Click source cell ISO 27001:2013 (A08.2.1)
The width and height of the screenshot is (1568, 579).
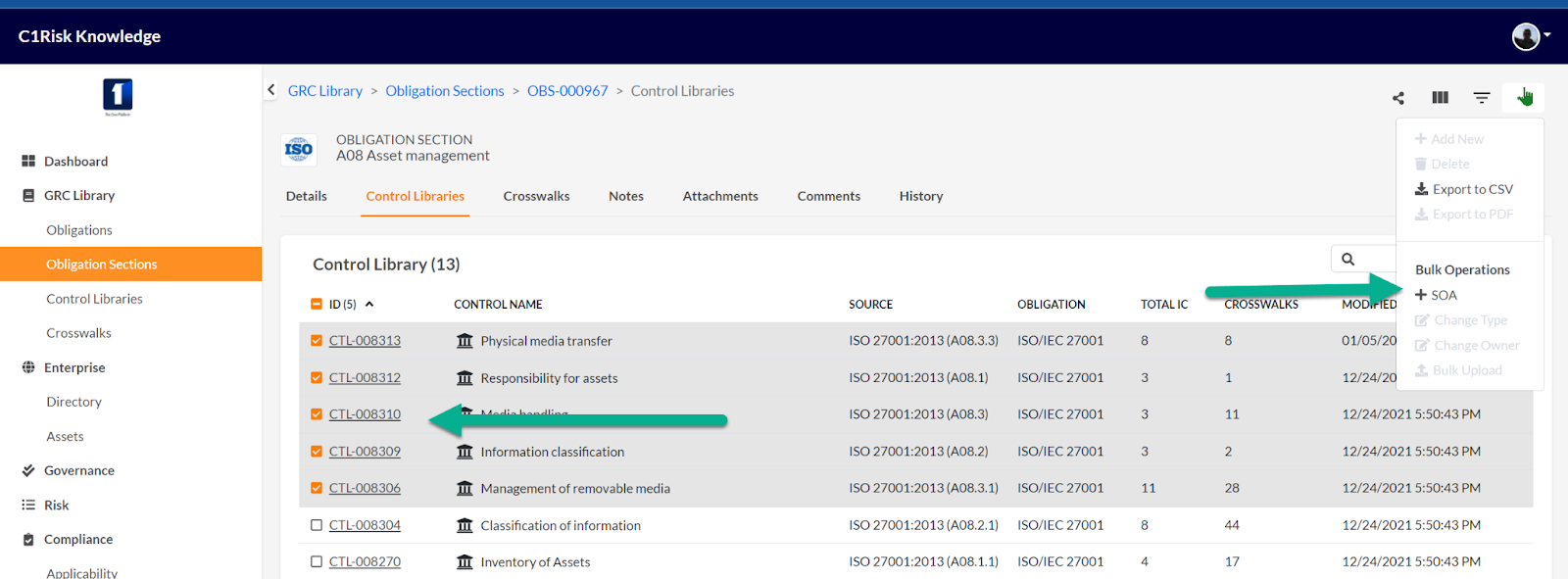coord(923,525)
